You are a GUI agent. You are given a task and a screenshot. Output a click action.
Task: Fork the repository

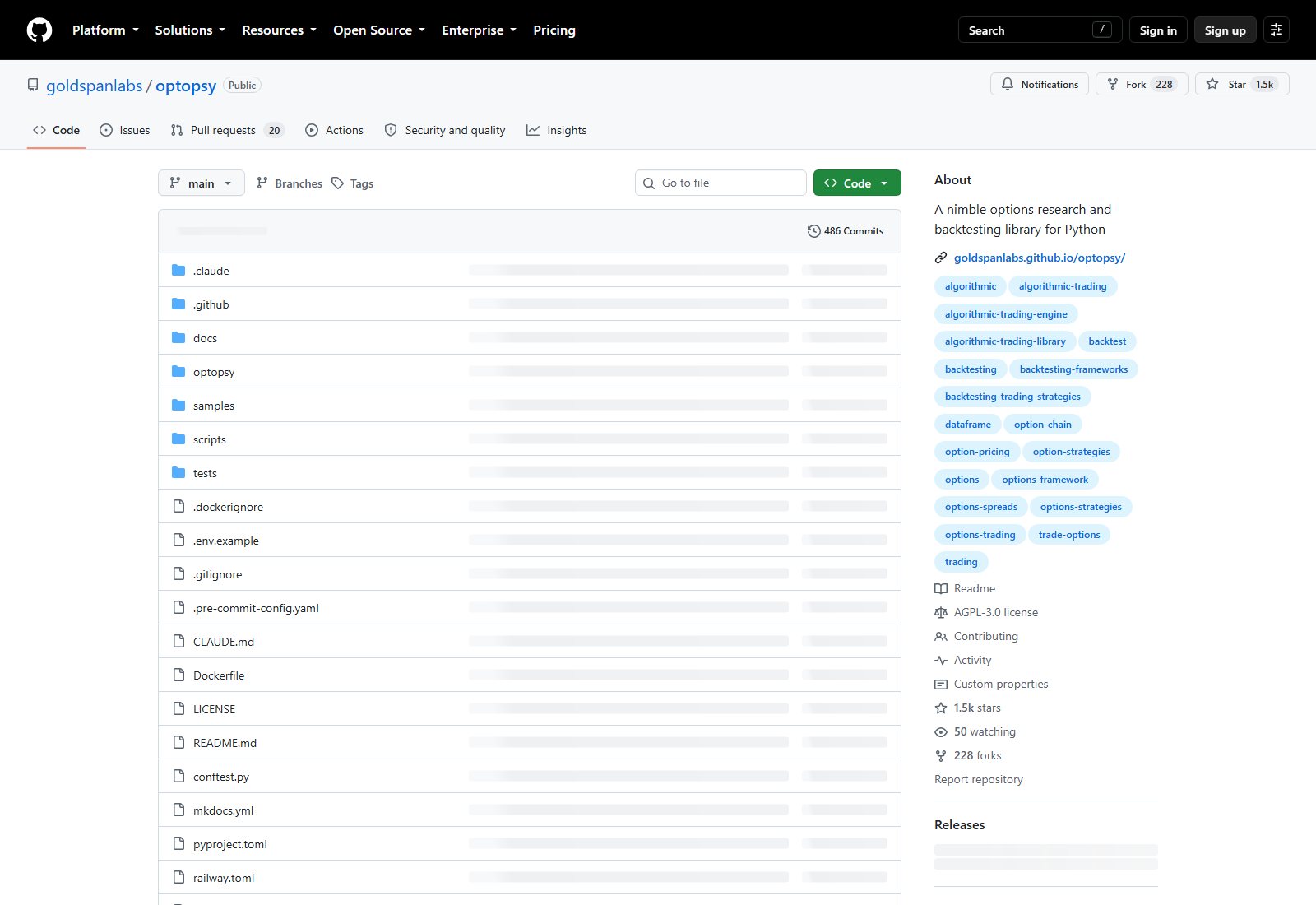(x=1142, y=84)
